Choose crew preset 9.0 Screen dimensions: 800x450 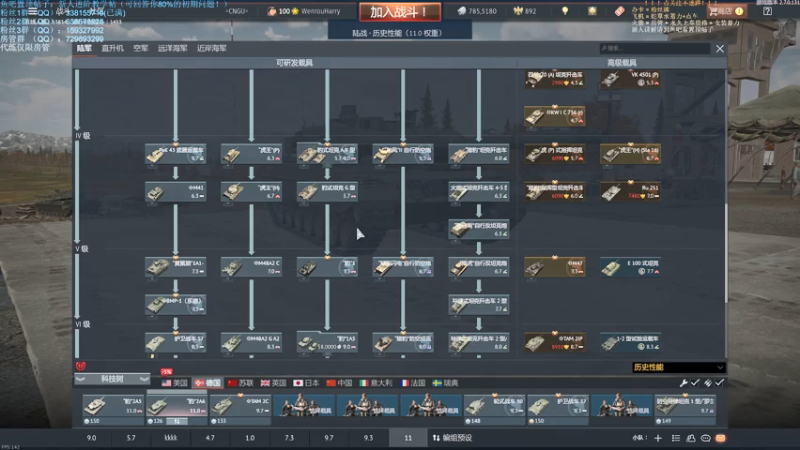[x=91, y=438]
